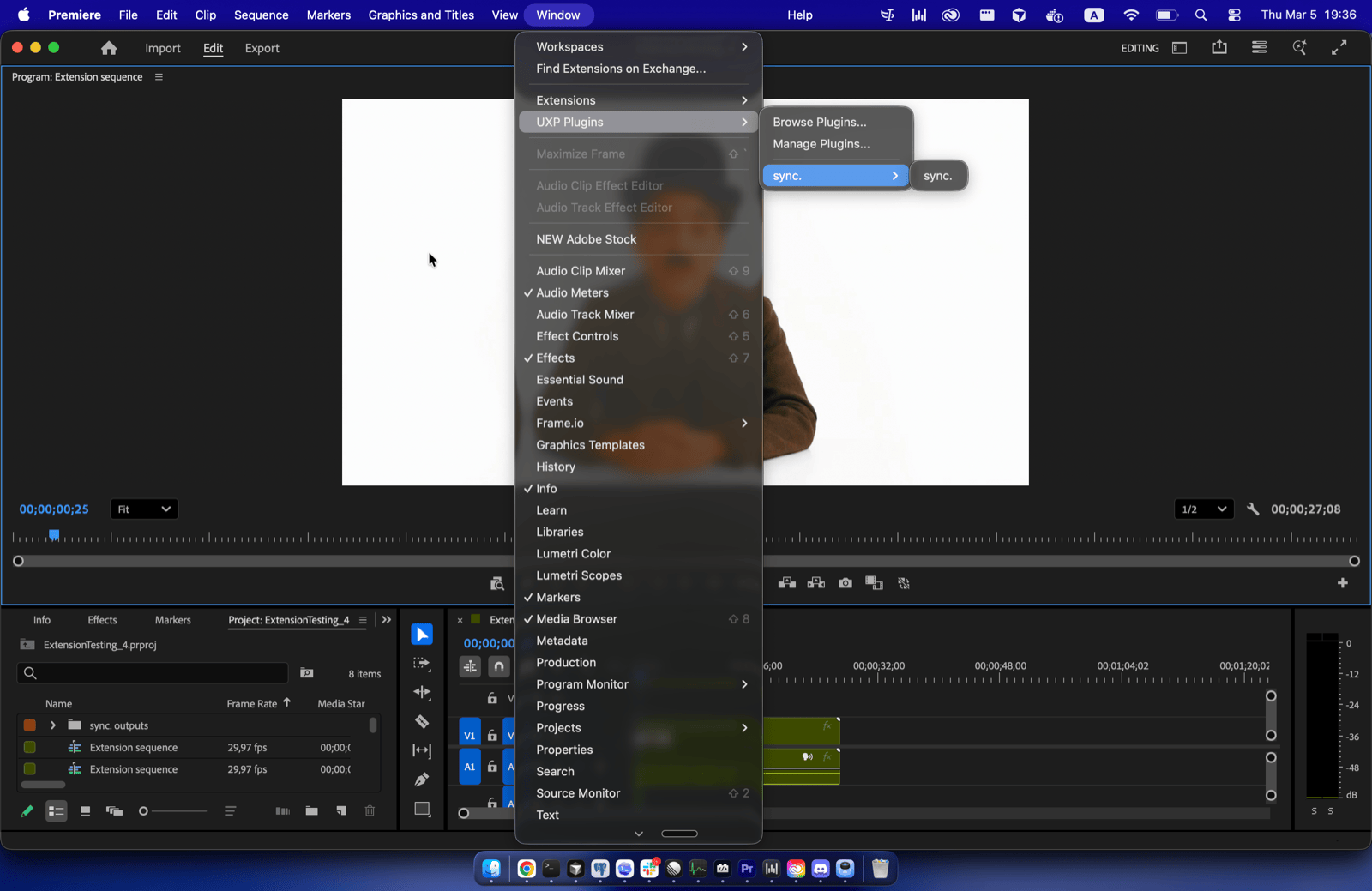Choose the Track Select Forward tool
This screenshot has height=891, width=1372.
[x=422, y=664]
